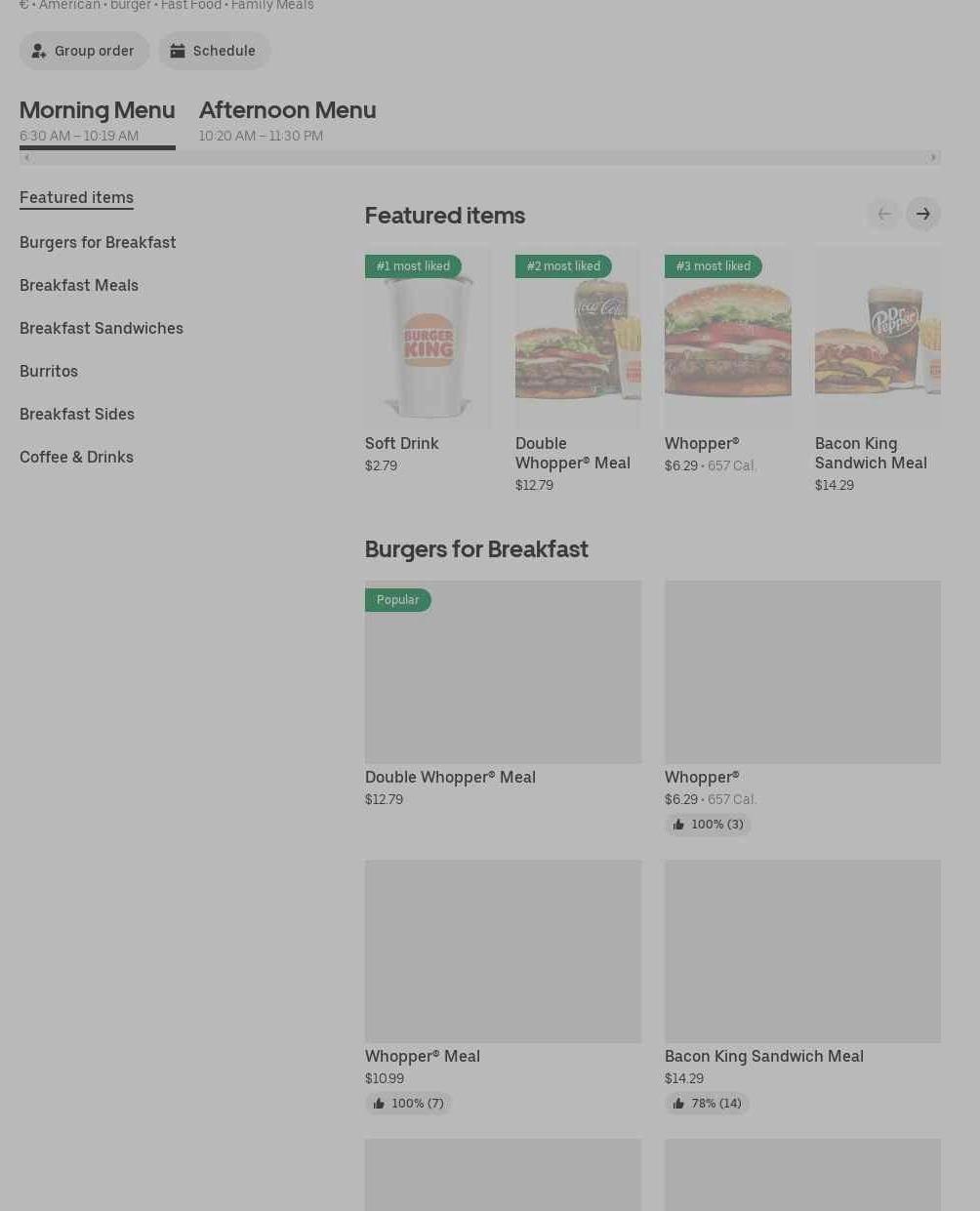Click the featured items next arrow
Screen dimensions: 980x1211
click(x=923, y=214)
